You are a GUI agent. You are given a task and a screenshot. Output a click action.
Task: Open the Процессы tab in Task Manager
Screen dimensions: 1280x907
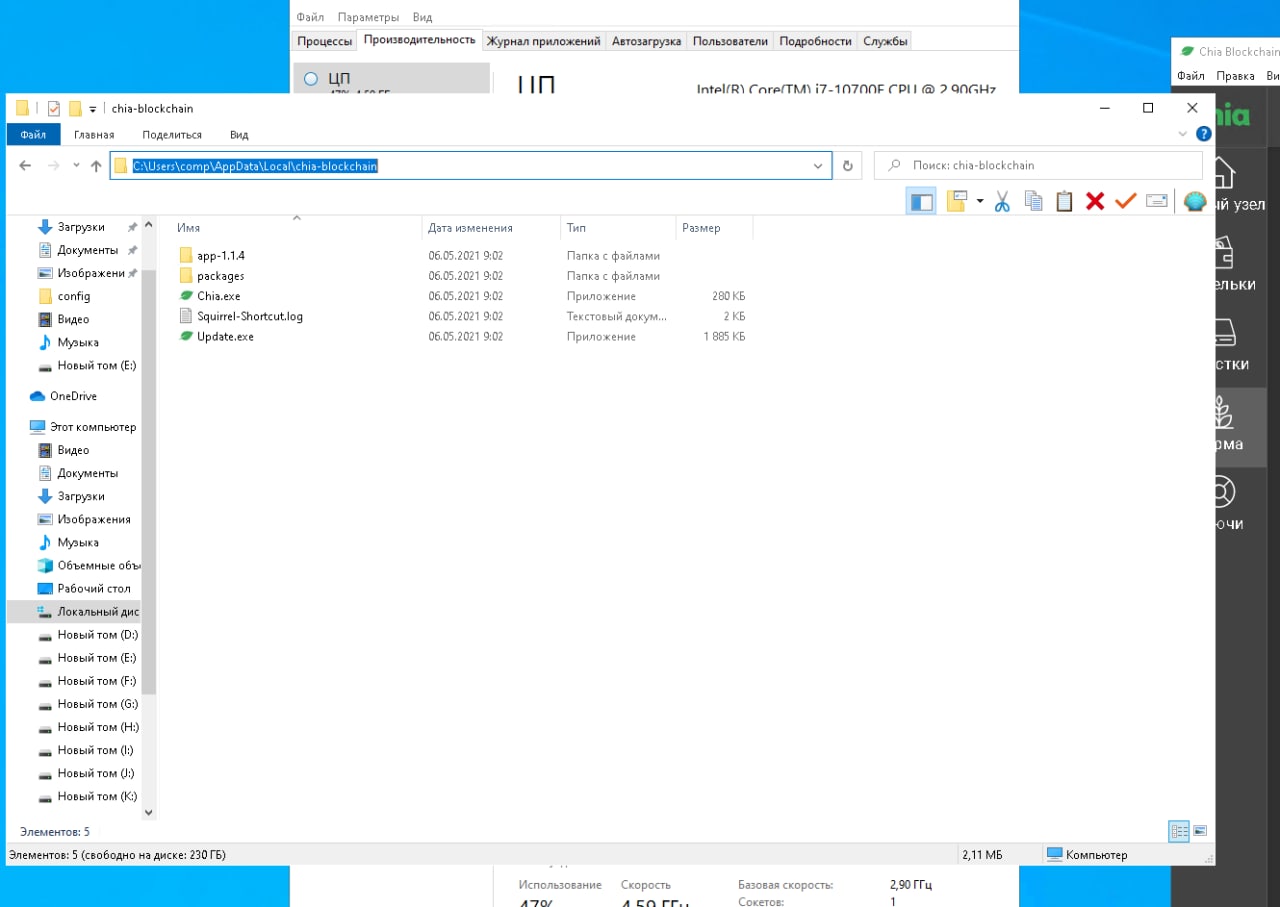(x=325, y=41)
